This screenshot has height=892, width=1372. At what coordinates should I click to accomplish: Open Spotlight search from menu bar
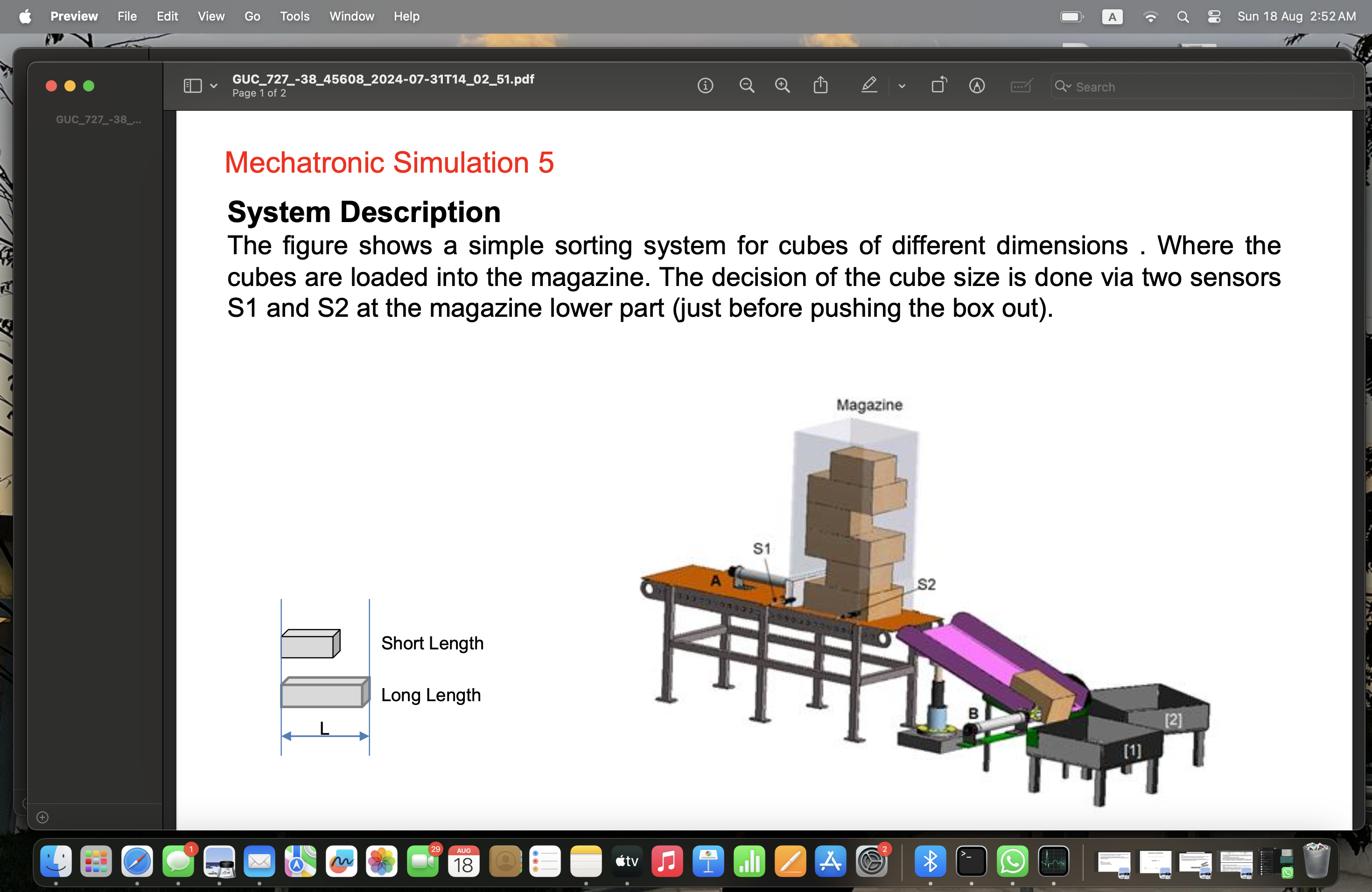tap(1183, 17)
